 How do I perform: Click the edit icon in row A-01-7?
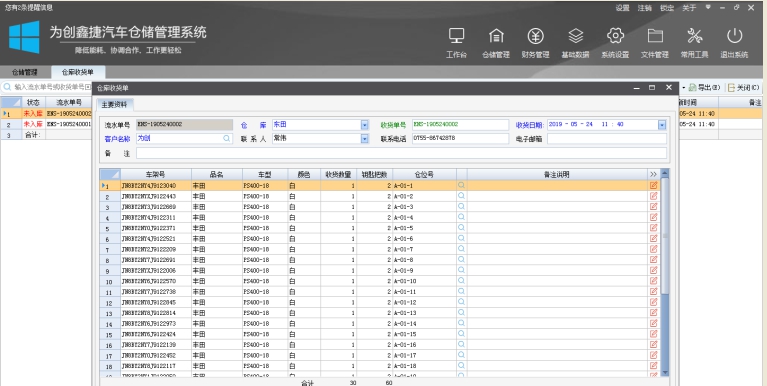coord(654,249)
